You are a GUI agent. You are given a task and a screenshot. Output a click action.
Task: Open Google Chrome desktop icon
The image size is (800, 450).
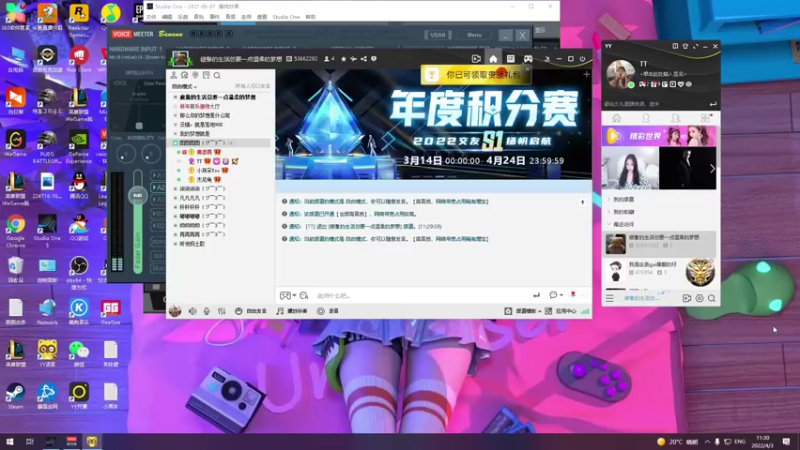click(x=16, y=230)
